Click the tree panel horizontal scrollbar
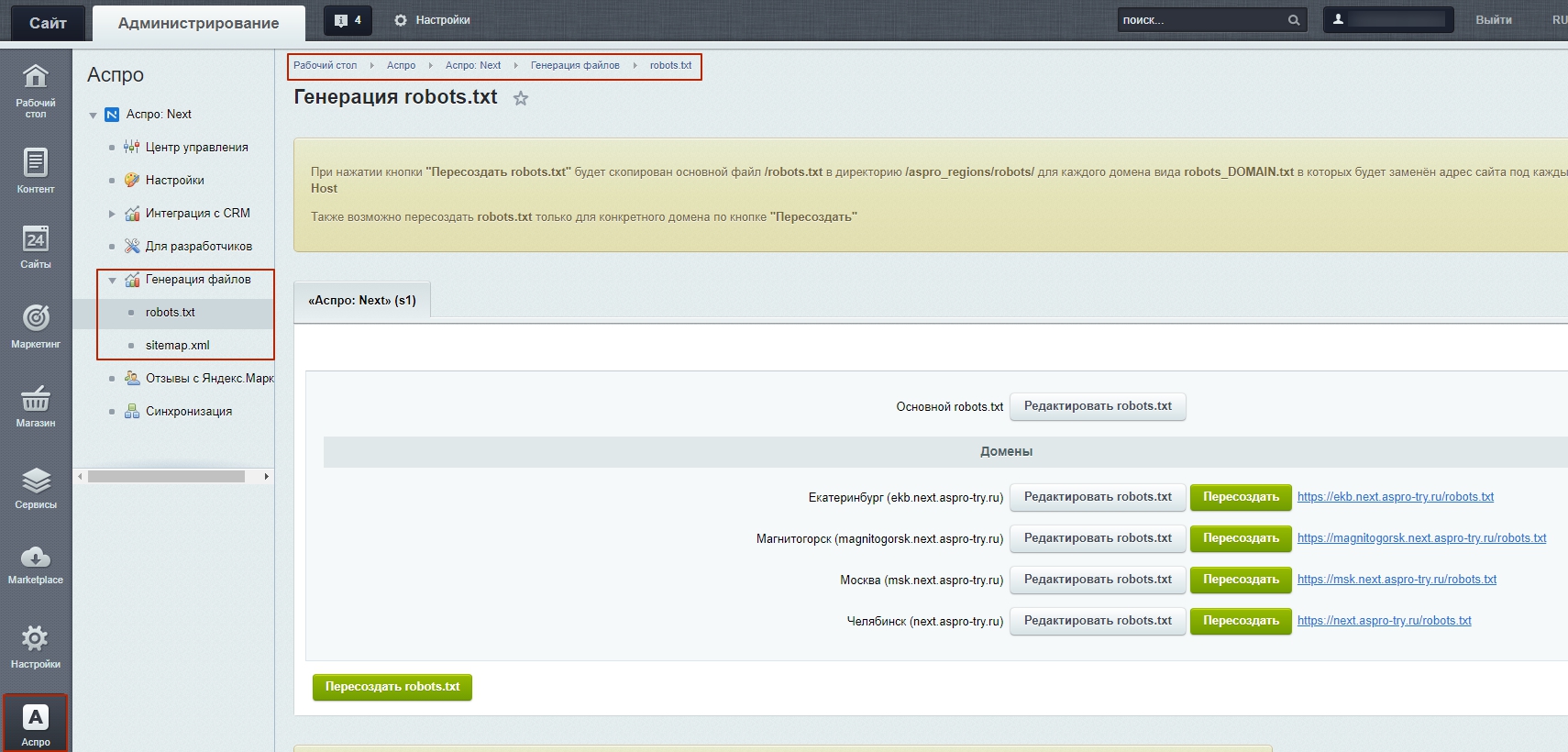The width and height of the screenshot is (1568, 752). click(x=166, y=477)
